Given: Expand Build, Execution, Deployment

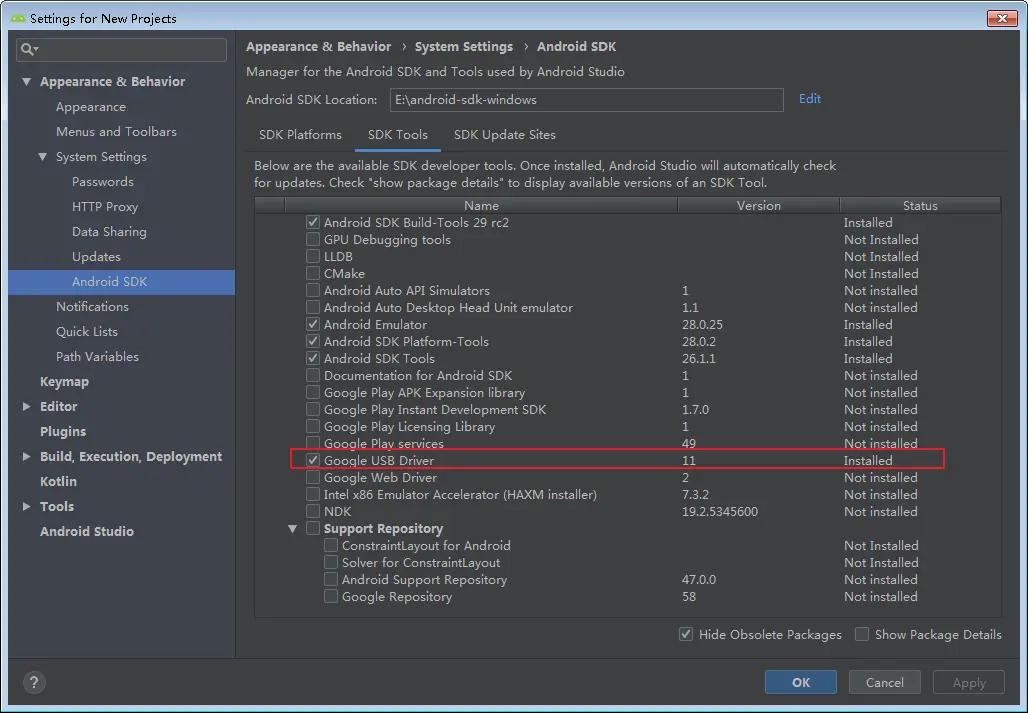Looking at the screenshot, I should point(28,456).
